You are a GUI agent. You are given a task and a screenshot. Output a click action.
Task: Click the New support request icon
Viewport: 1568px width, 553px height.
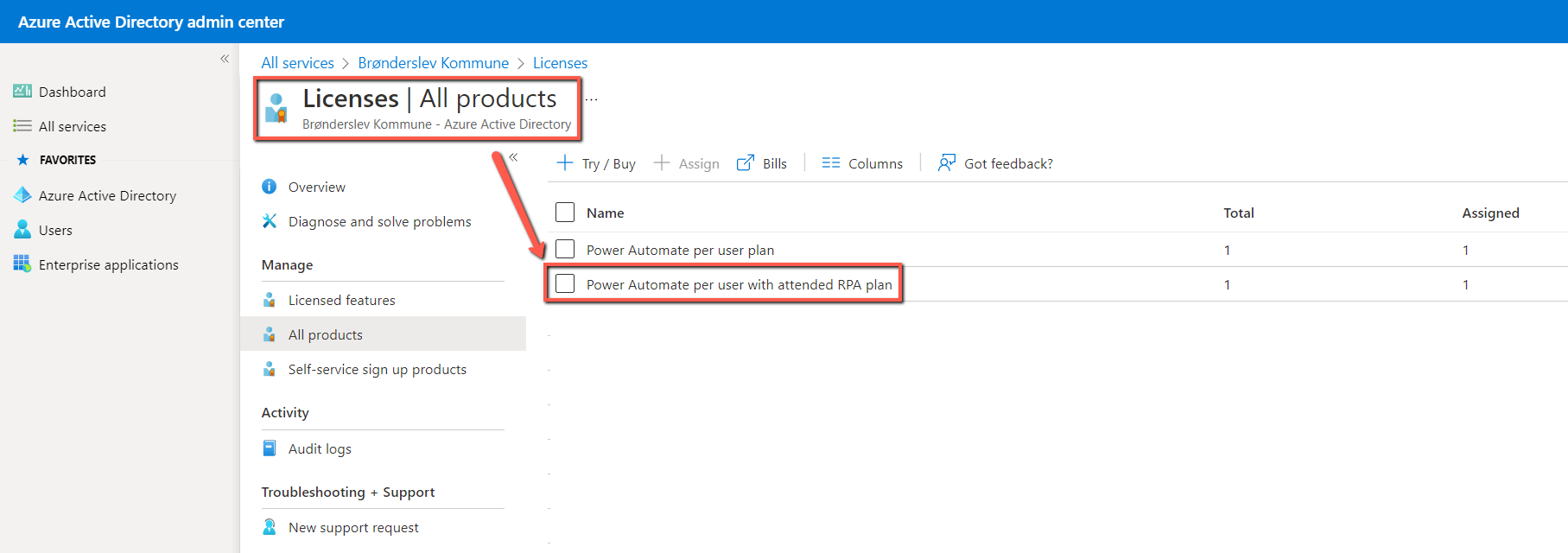[x=270, y=527]
